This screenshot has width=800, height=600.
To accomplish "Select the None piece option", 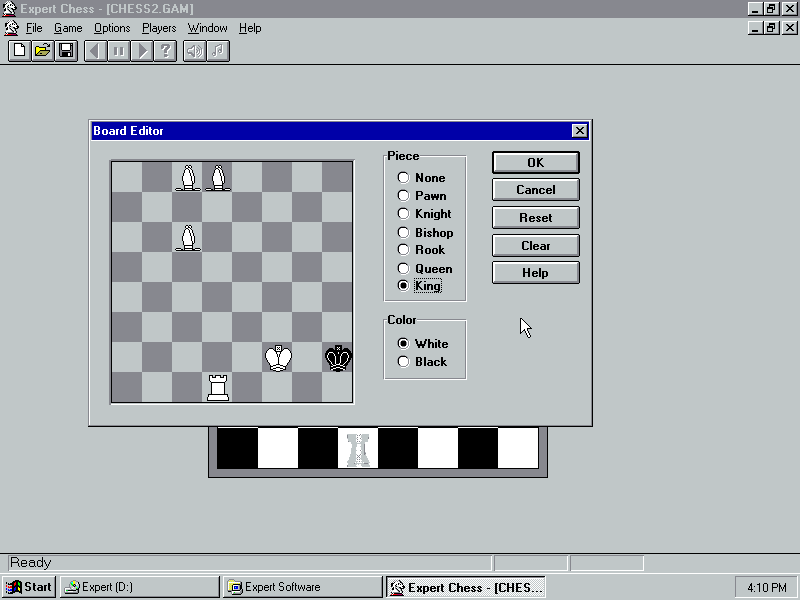I will pos(421,178).
